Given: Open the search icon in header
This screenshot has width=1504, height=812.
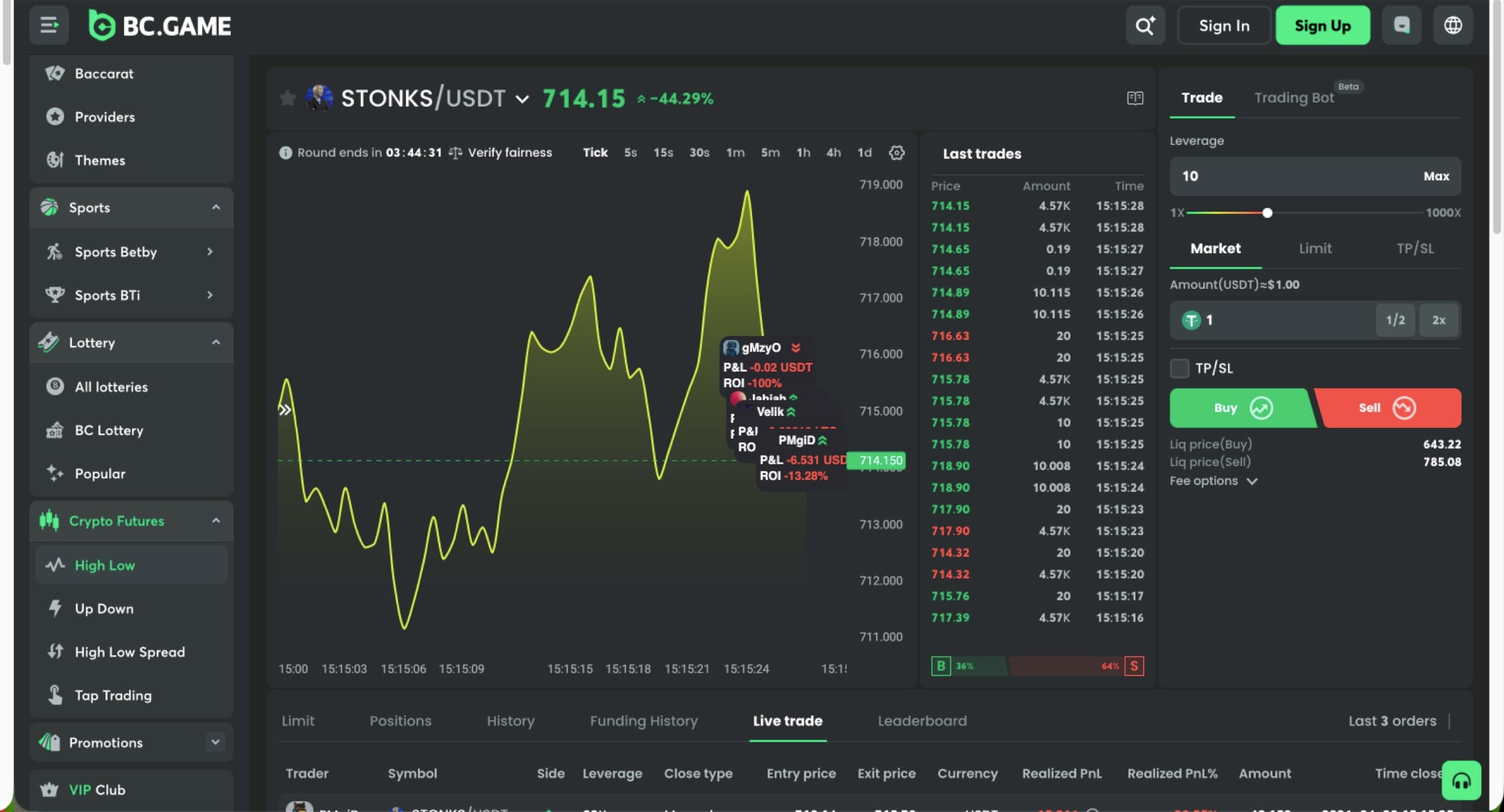Looking at the screenshot, I should click(1145, 26).
